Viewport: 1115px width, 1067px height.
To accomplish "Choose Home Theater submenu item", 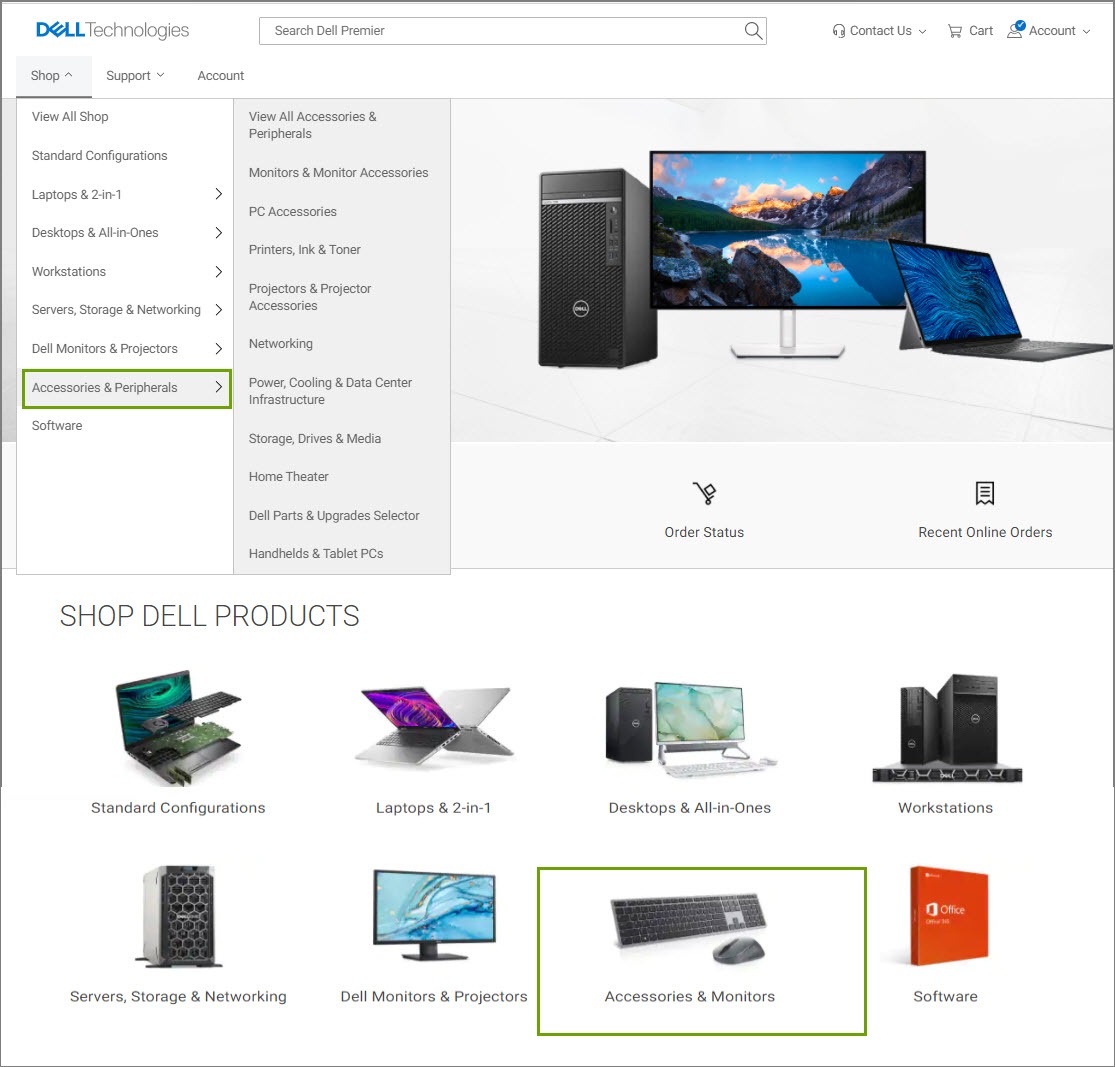I will 289,477.
